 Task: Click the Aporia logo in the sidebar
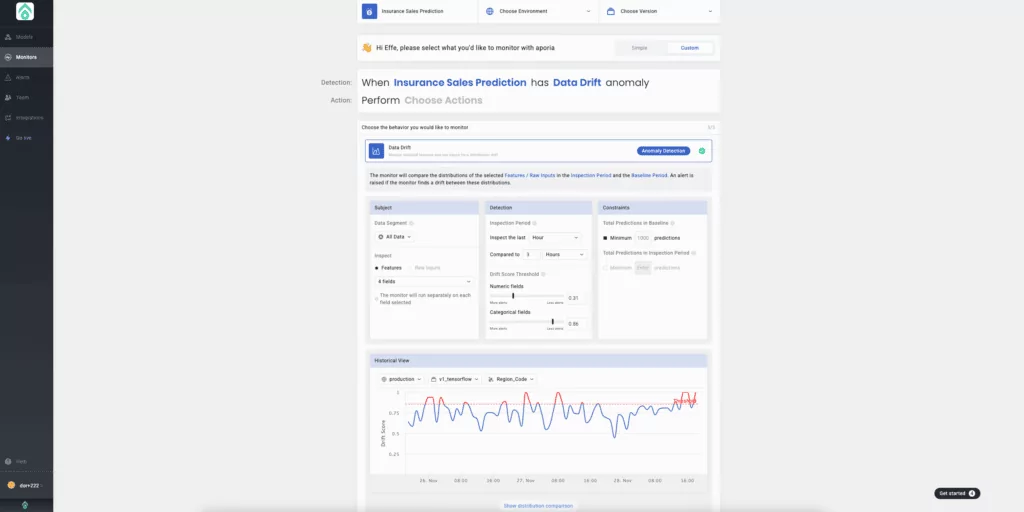click(x=25, y=11)
